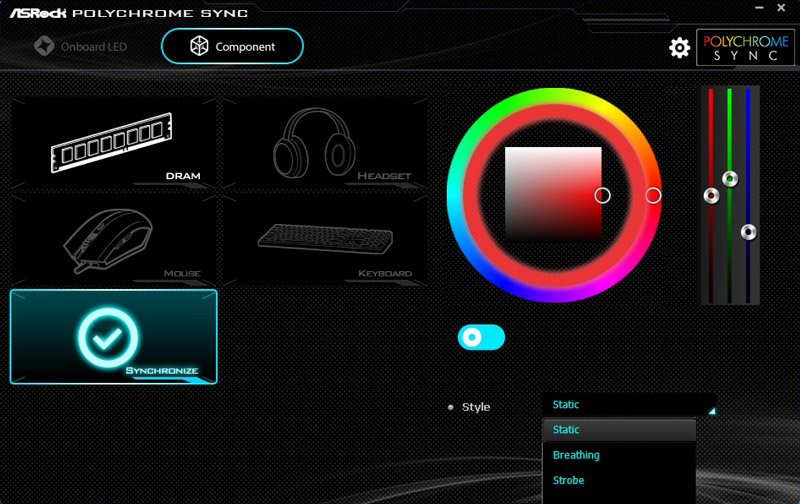Select the DRAM component tile
Image resolution: width=800 pixels, height=504 pixels.
(x=114, y=143)
